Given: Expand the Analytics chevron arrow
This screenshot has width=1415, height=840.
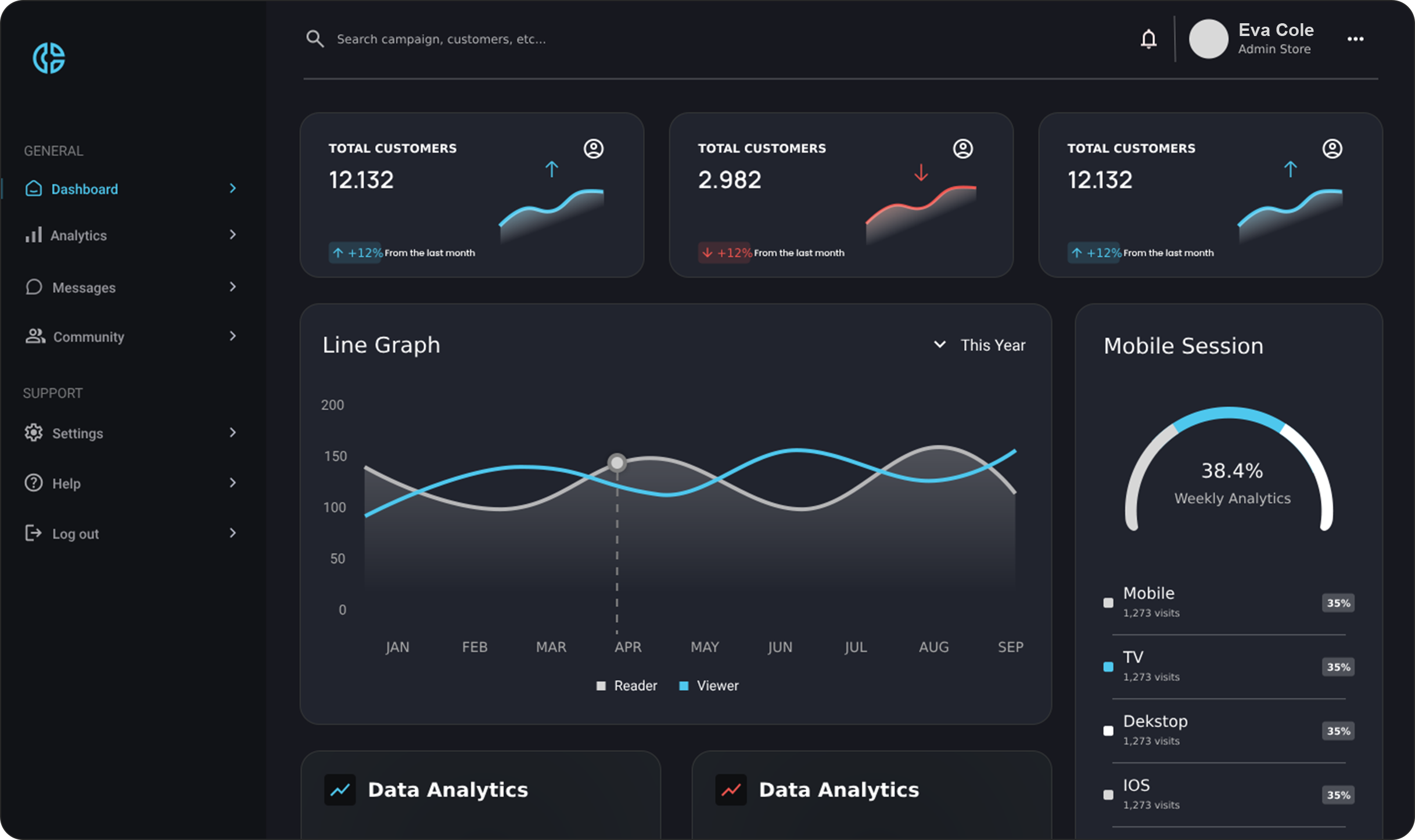Looking at the screenshot, I should click(233, 235).
